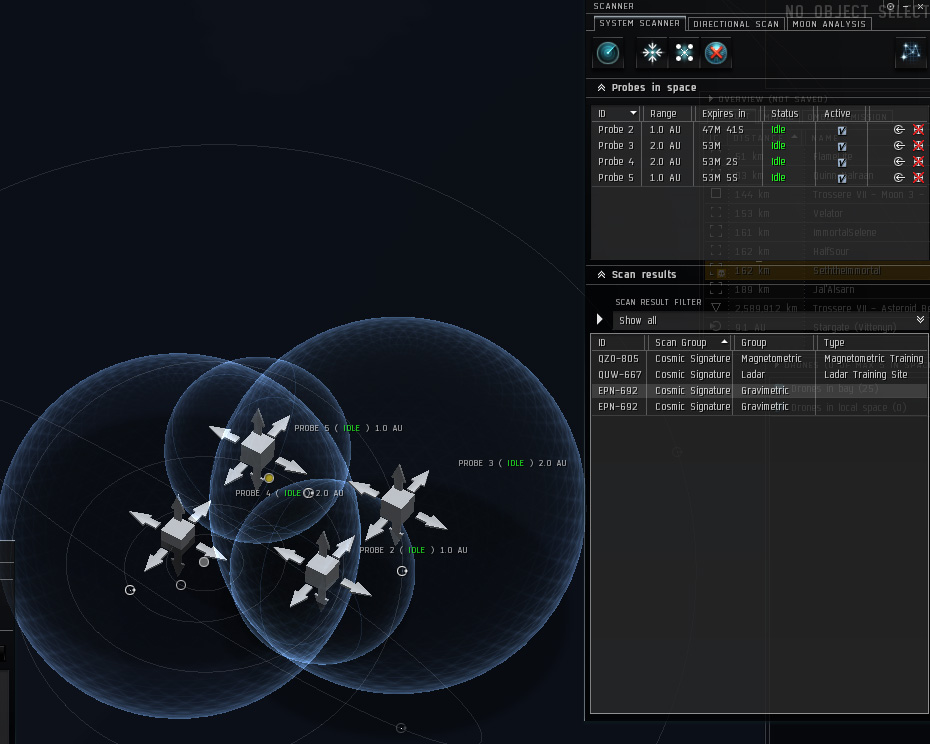Recover Probe 5 using its arrow icon

899,177
